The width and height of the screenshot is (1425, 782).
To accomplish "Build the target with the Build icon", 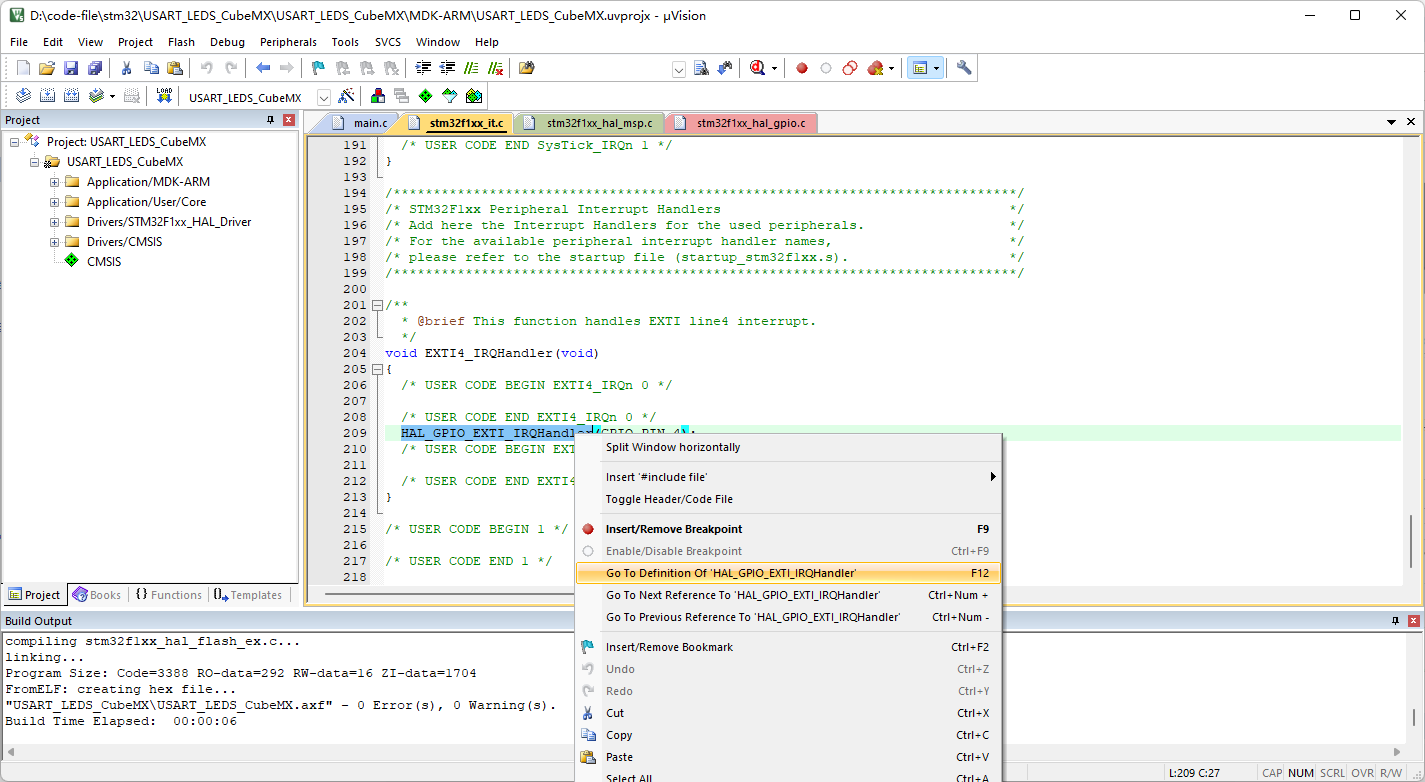I will coord(47,96).
